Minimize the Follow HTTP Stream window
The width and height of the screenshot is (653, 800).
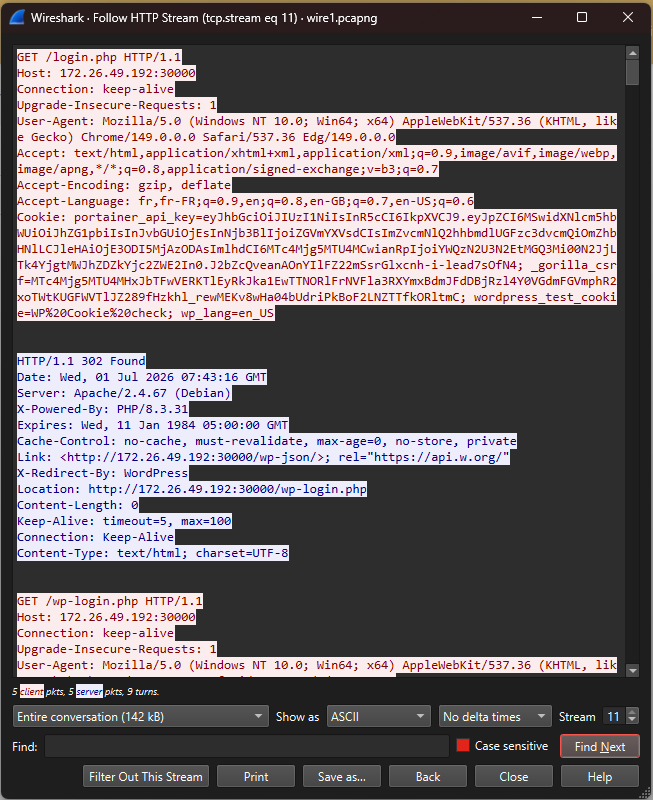tap(537, 17)
